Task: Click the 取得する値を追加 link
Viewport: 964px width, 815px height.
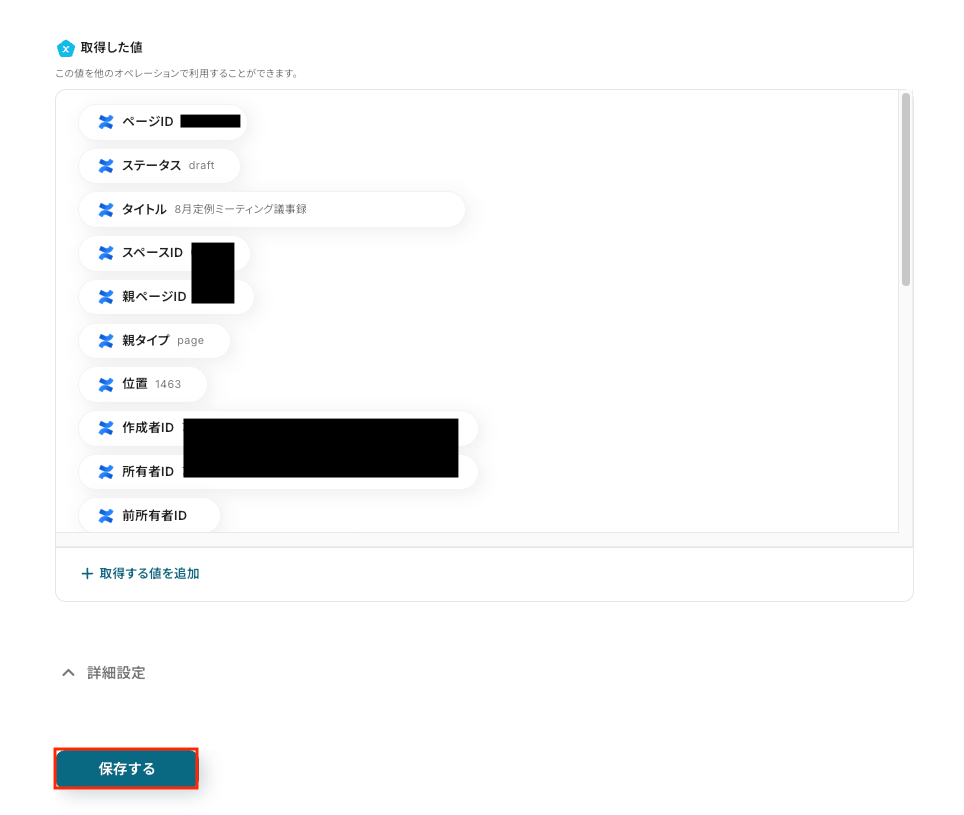Action: click(x=149, y=573)
